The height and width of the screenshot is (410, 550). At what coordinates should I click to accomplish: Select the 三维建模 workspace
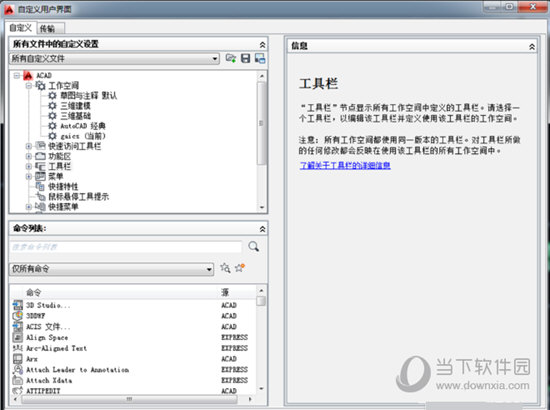75,106
